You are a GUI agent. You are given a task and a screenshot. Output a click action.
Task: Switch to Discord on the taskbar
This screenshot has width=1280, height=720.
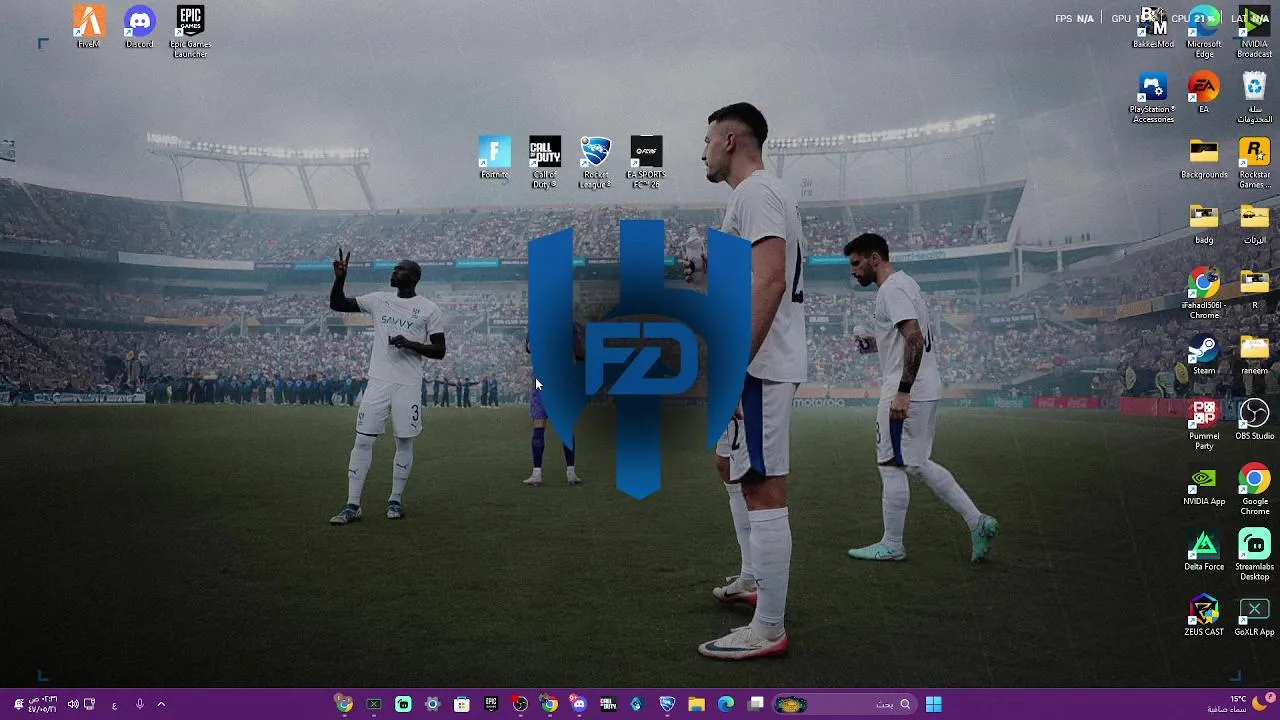(578, 704)
